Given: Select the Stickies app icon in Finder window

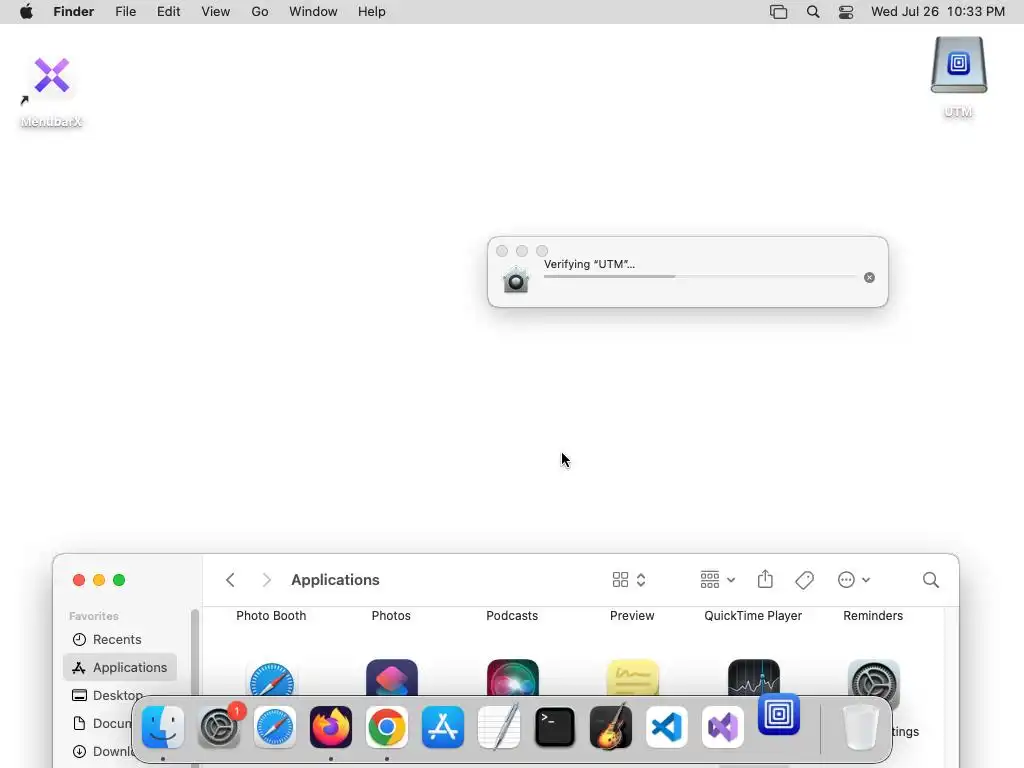Looking at the screenshot, I should click(x=633, y=678).
